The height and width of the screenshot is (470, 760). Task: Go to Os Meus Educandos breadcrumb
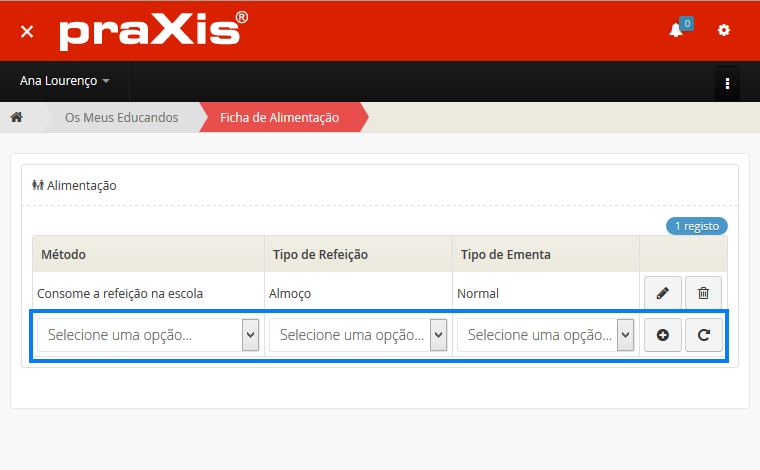pyautogui.click(x=121, y=117)
